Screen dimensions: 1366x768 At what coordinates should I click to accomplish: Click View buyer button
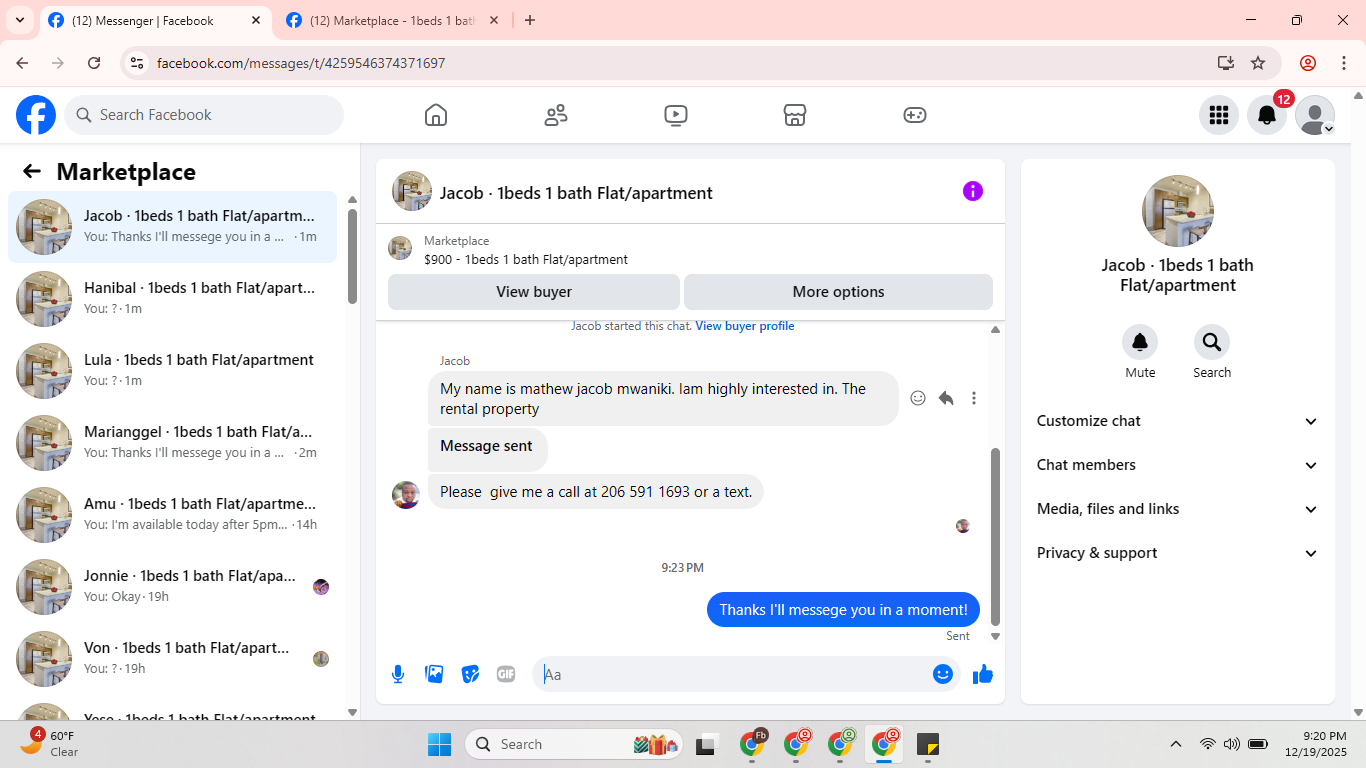[534, 292]
